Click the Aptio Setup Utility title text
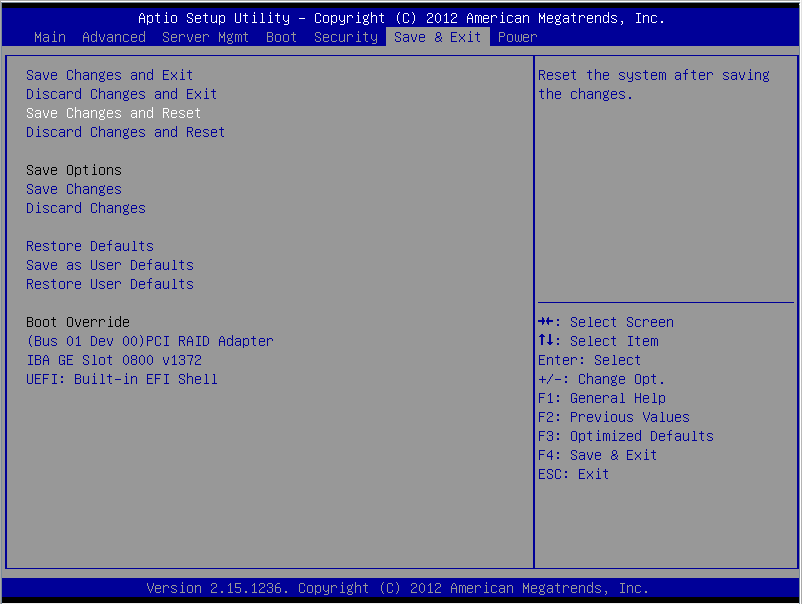The image size is (802, 604). 401,18
